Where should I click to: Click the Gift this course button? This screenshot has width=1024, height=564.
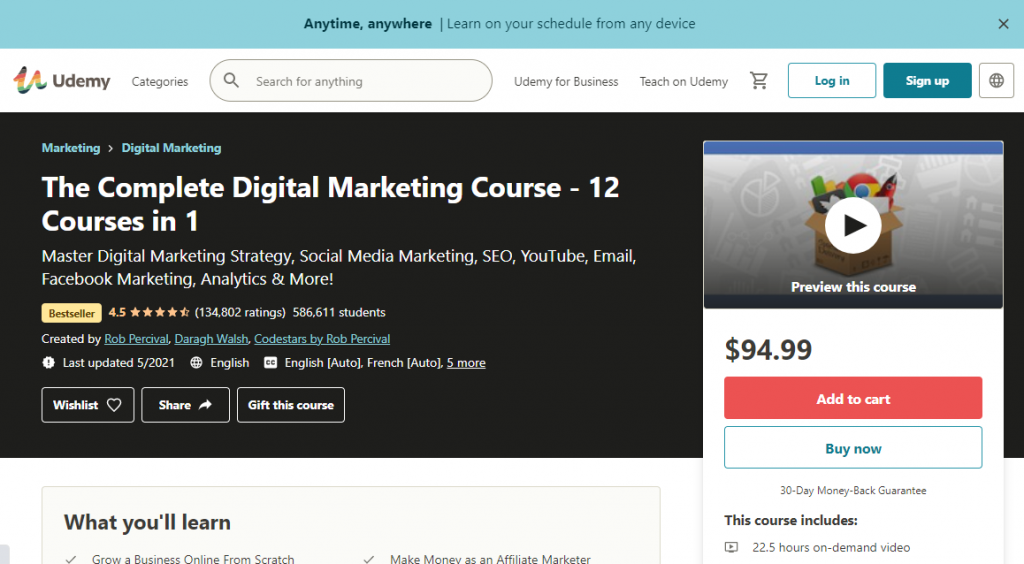pos(291,405)
